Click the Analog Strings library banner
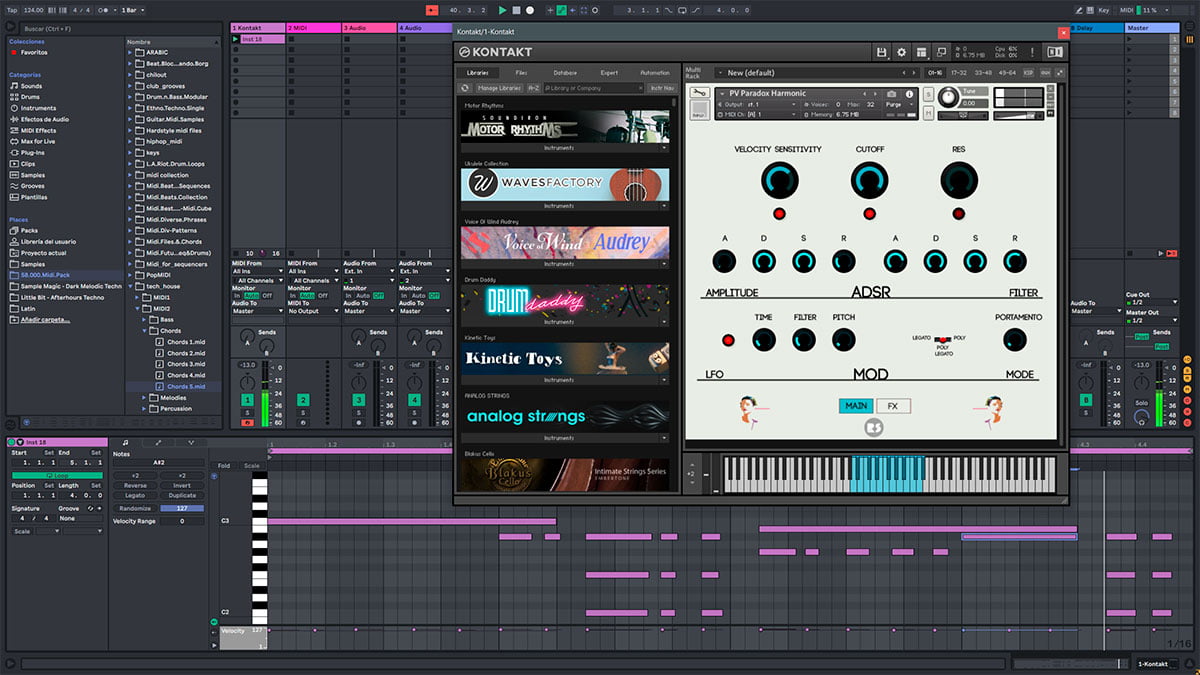Image resolution: width=1200 pixels, height=675 pixels. pos(565,416)
